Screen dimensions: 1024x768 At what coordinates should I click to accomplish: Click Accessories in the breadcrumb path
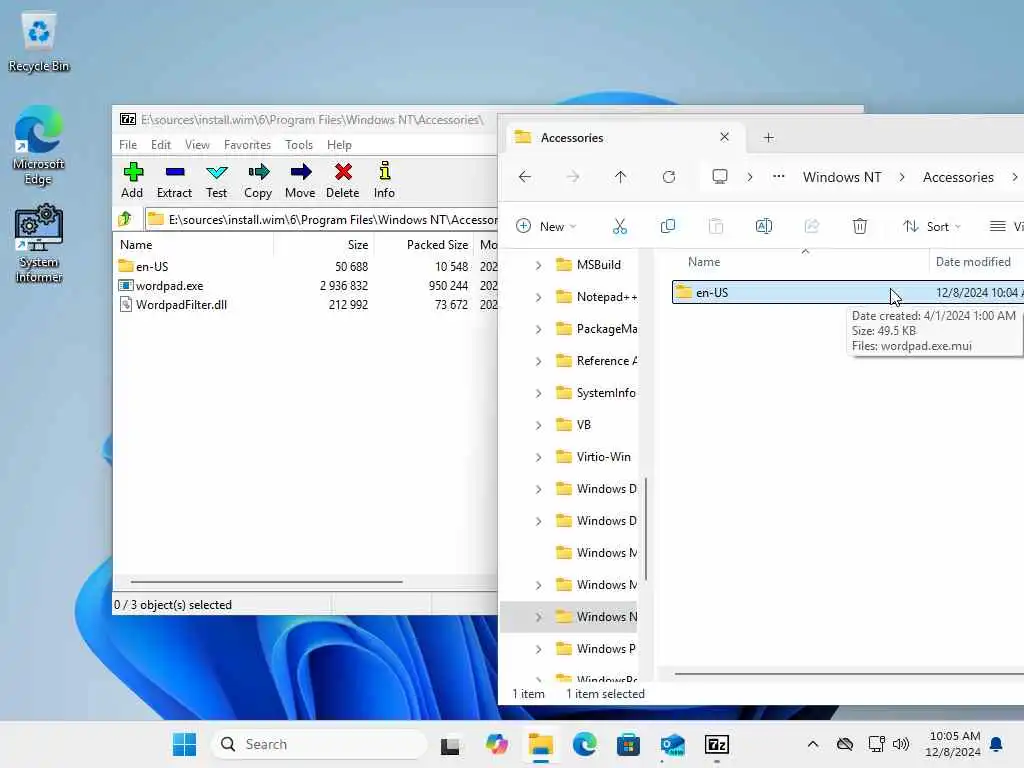pyautogui.click(x=958, y=177)
